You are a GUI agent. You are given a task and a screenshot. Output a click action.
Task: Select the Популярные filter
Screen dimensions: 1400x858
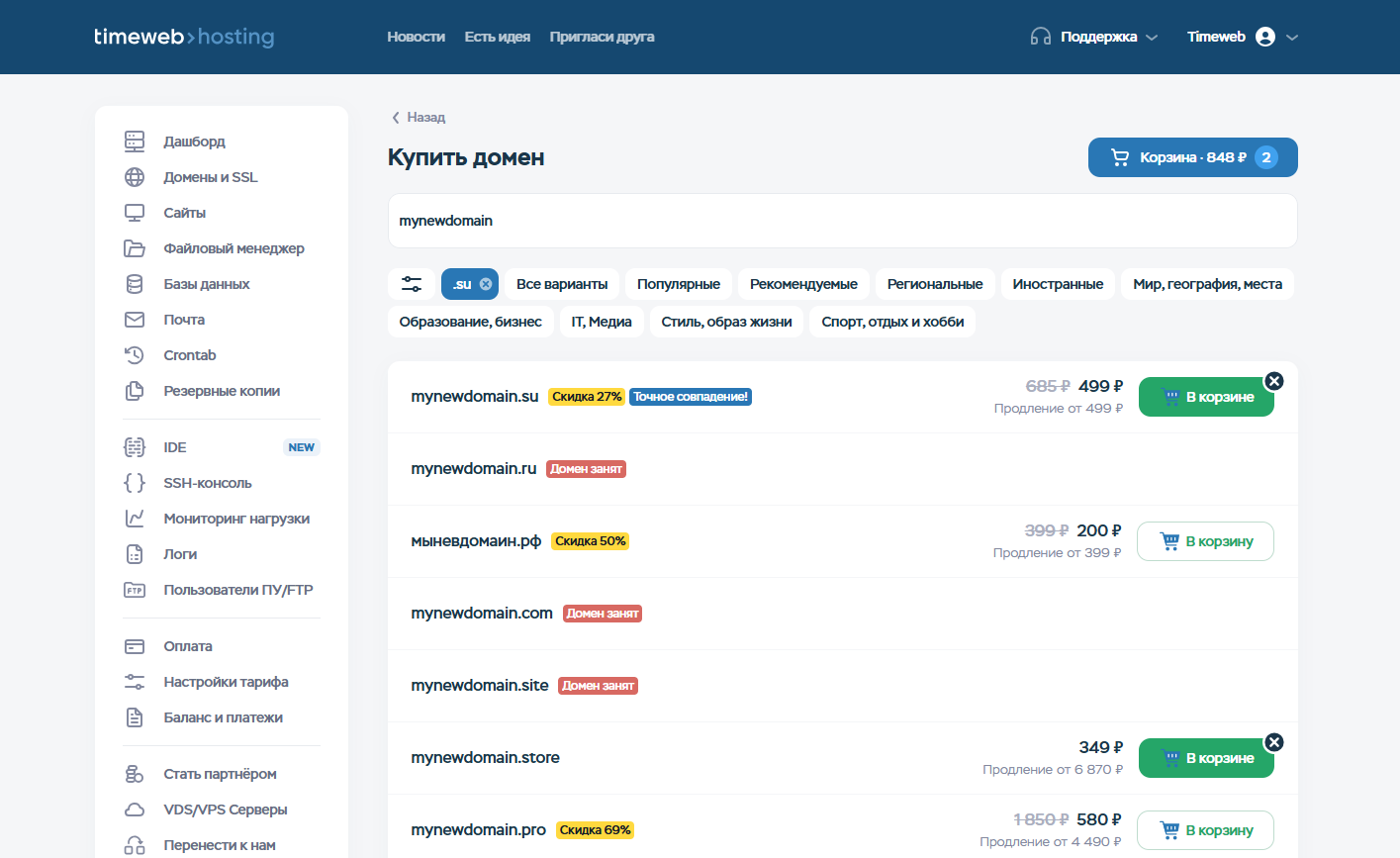[x=679, y=284]
